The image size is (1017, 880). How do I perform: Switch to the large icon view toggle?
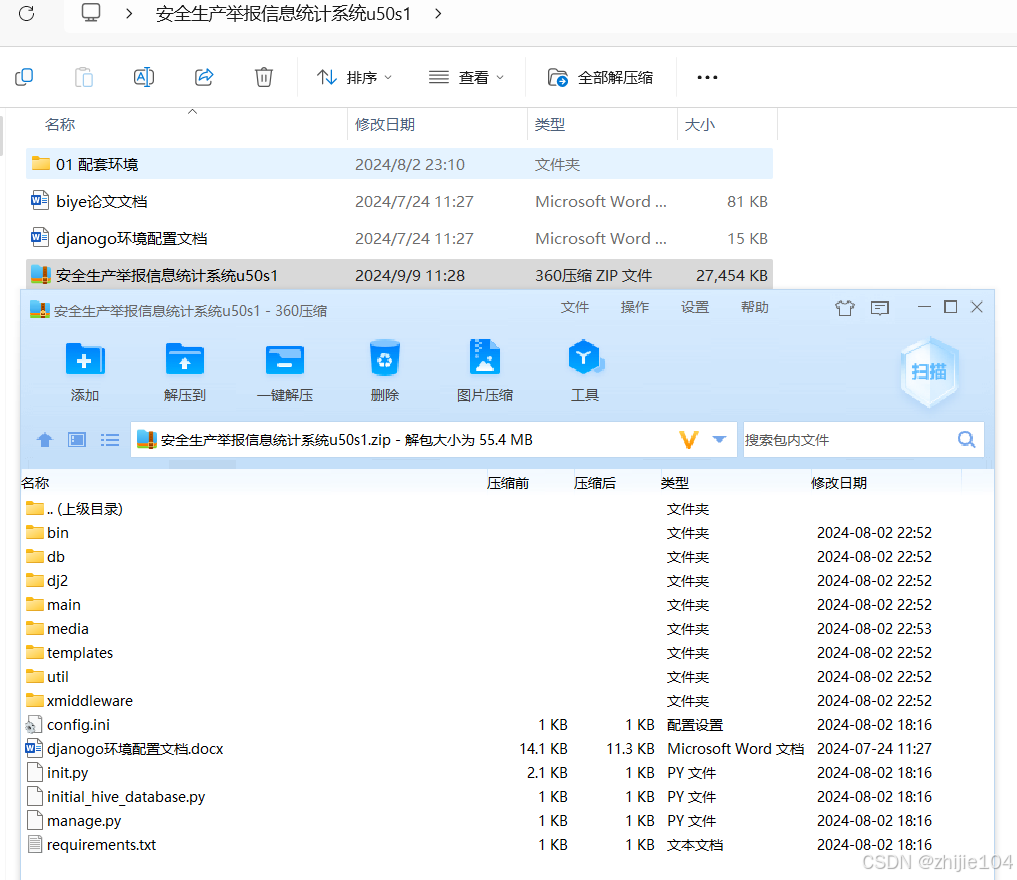(77, 440)
